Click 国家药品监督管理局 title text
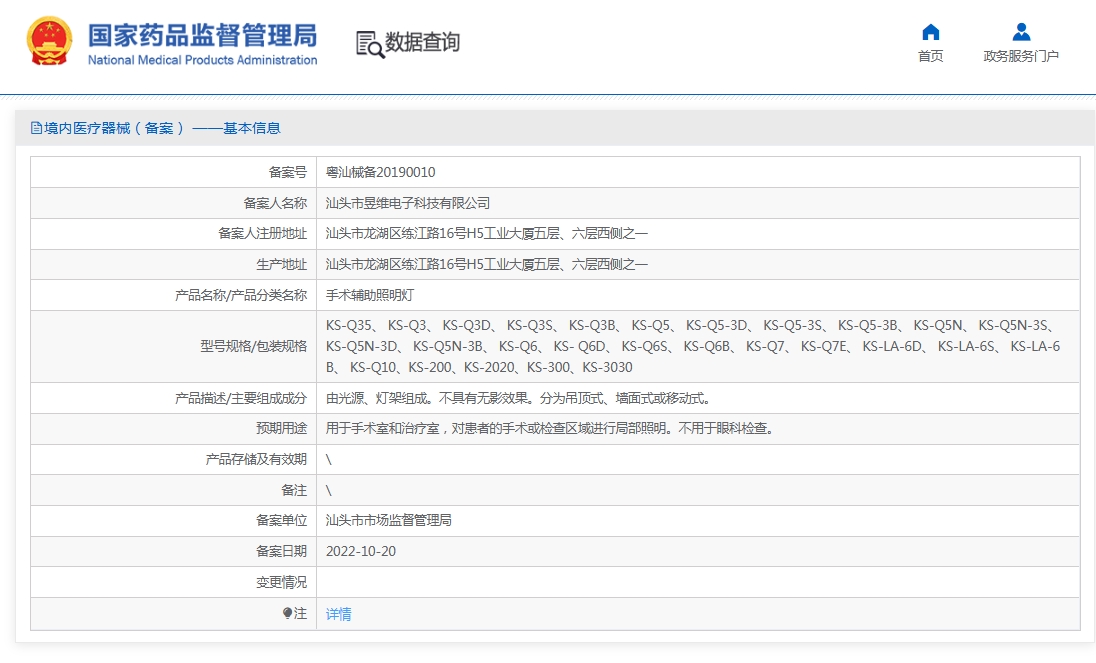1096x663 pixels. click(202, 36)
